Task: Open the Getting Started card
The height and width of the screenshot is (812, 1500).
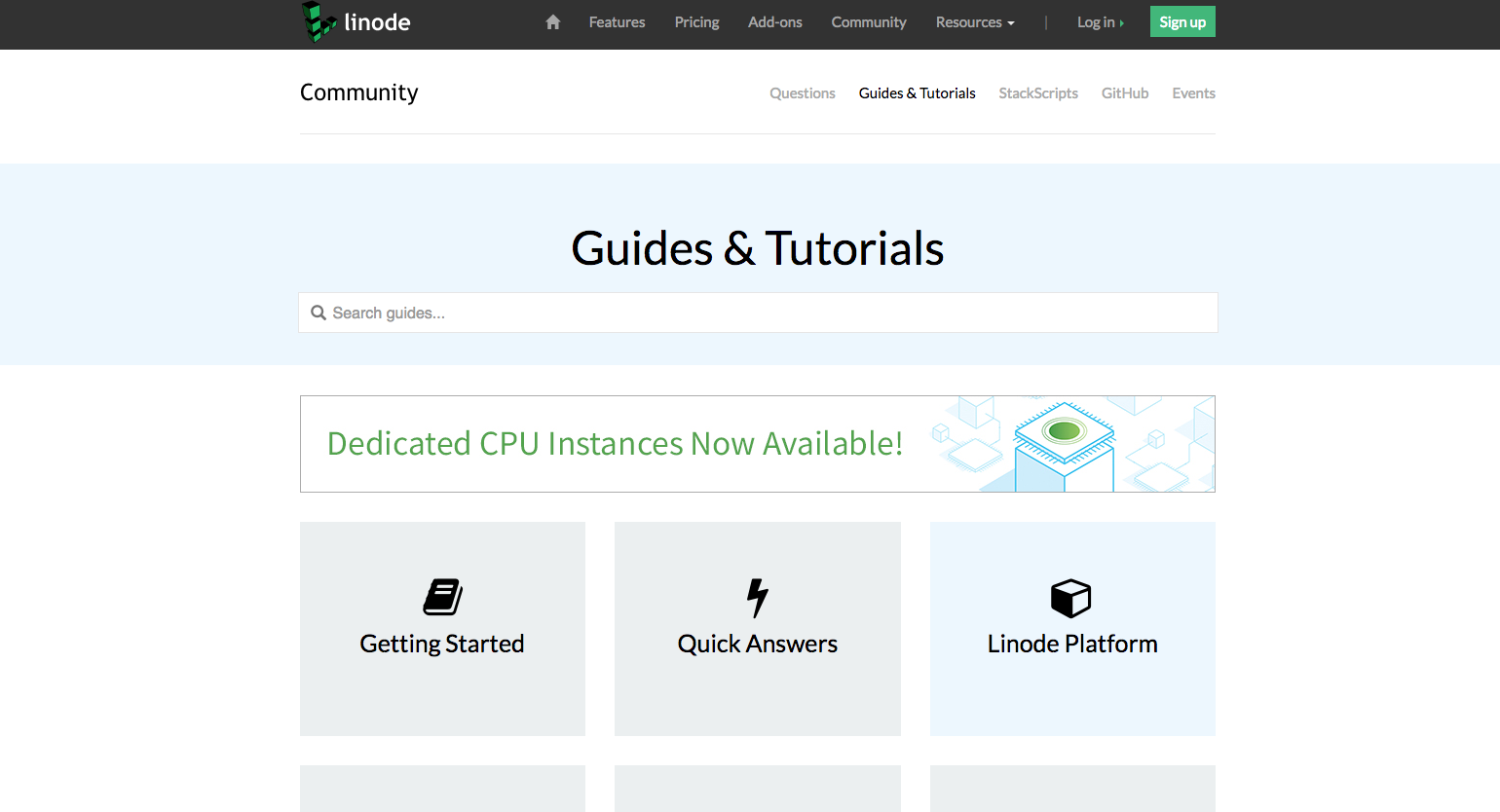Action: (442, 629)
